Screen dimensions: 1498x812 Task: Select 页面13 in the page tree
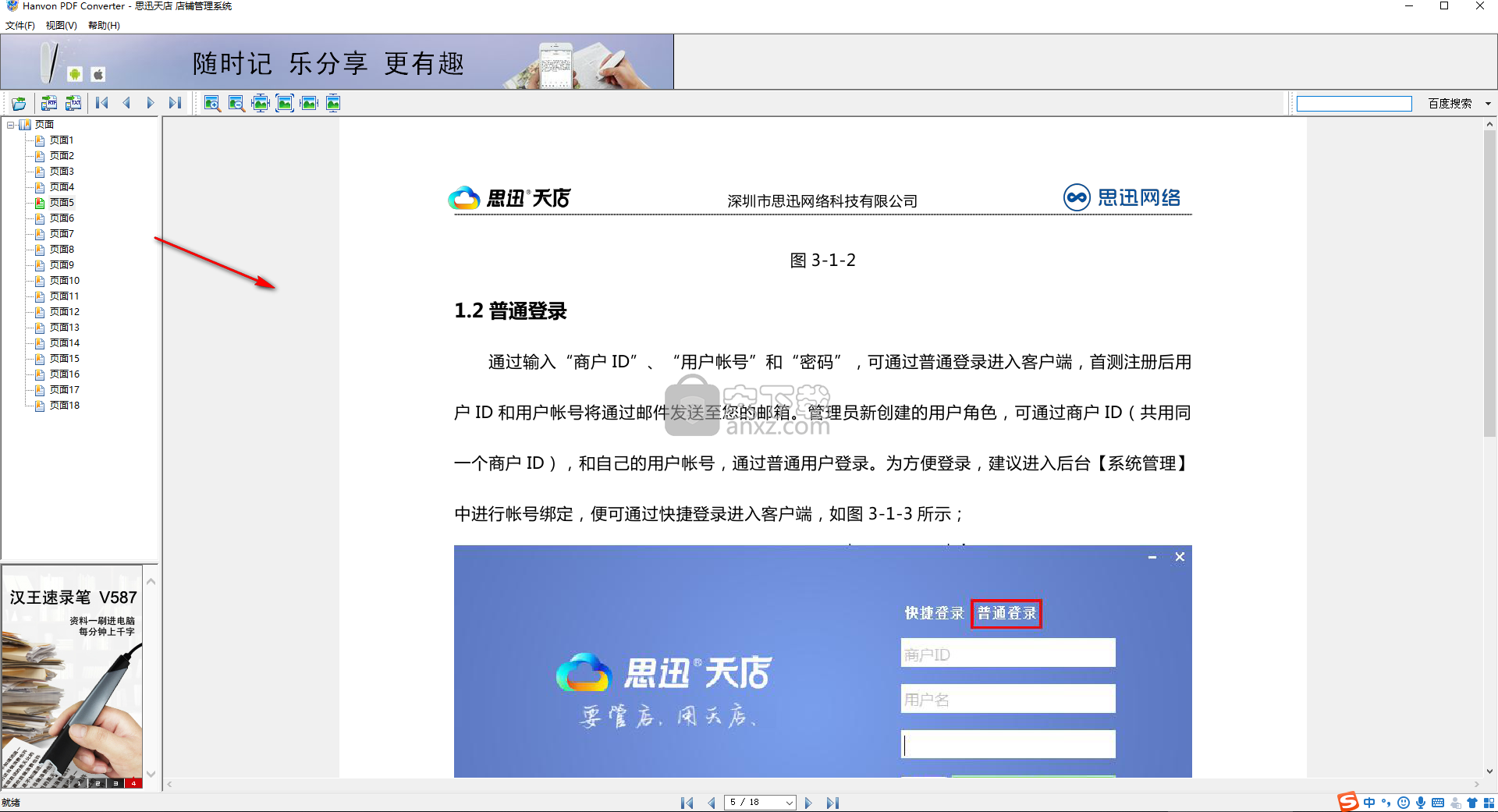click(64, 328)
